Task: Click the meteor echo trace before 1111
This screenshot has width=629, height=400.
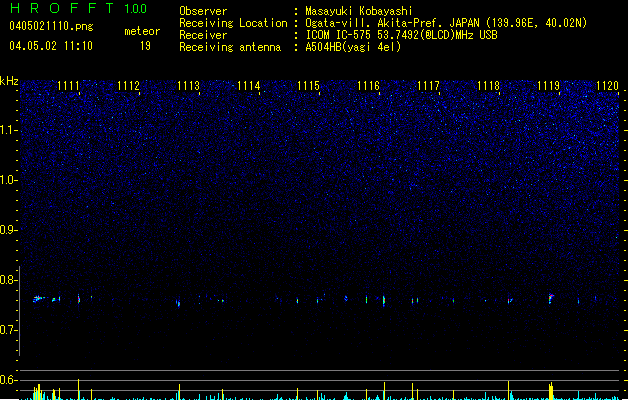Action: [39, 298]
